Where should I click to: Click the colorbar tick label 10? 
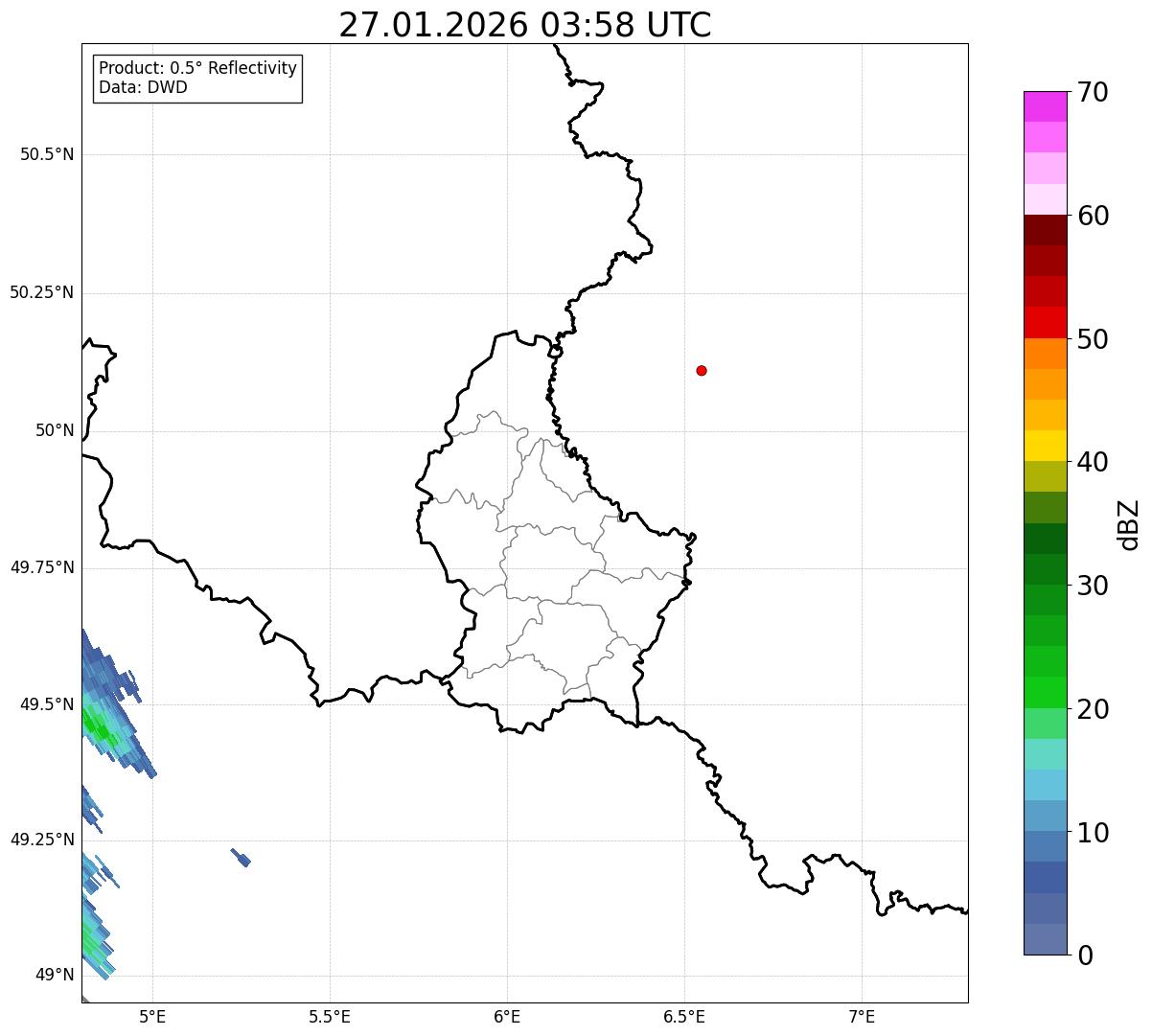point(1093,833)
